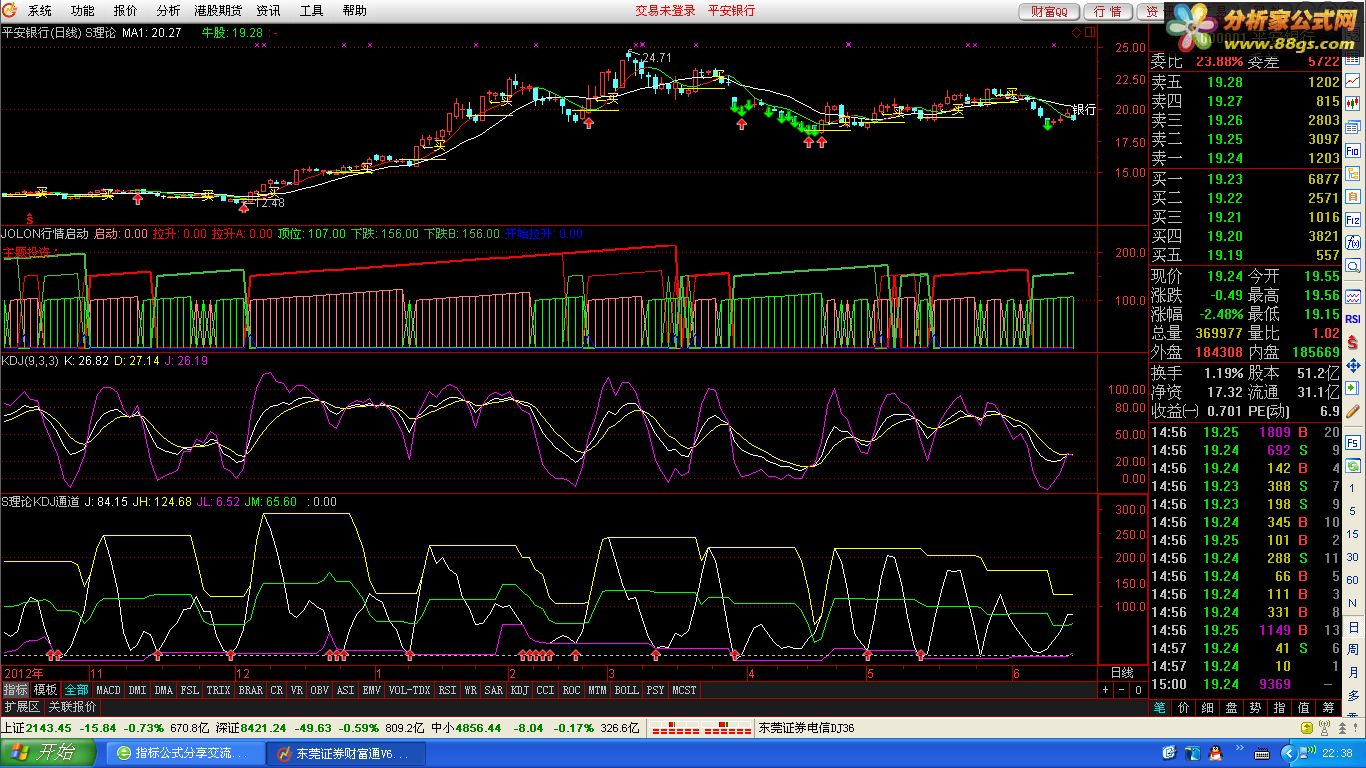Click the F12 trading sidebar icon
This screenshot has width=1366, height=768.
1353,219
